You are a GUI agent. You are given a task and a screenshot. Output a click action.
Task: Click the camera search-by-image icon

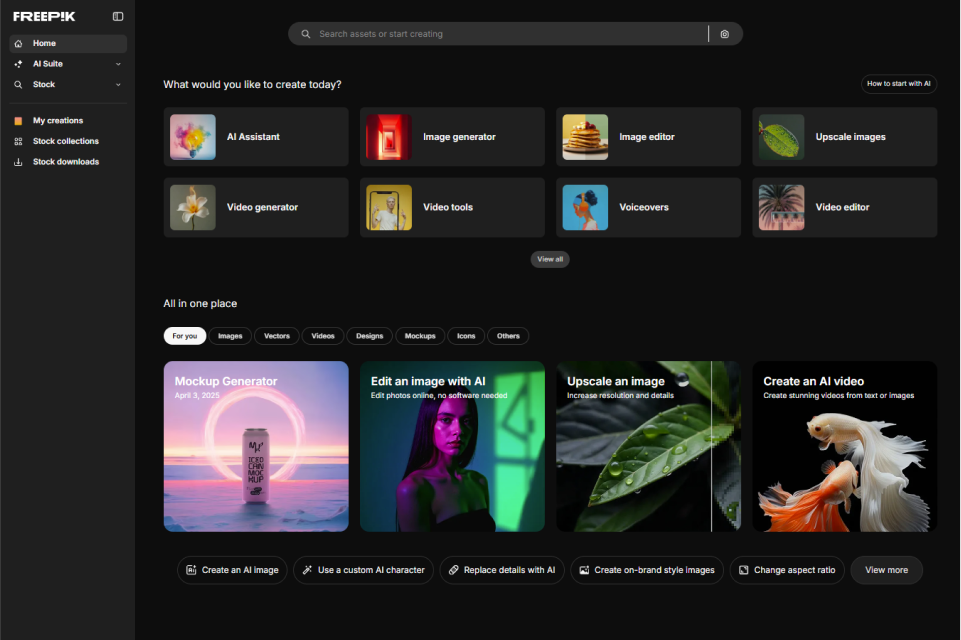725,34
